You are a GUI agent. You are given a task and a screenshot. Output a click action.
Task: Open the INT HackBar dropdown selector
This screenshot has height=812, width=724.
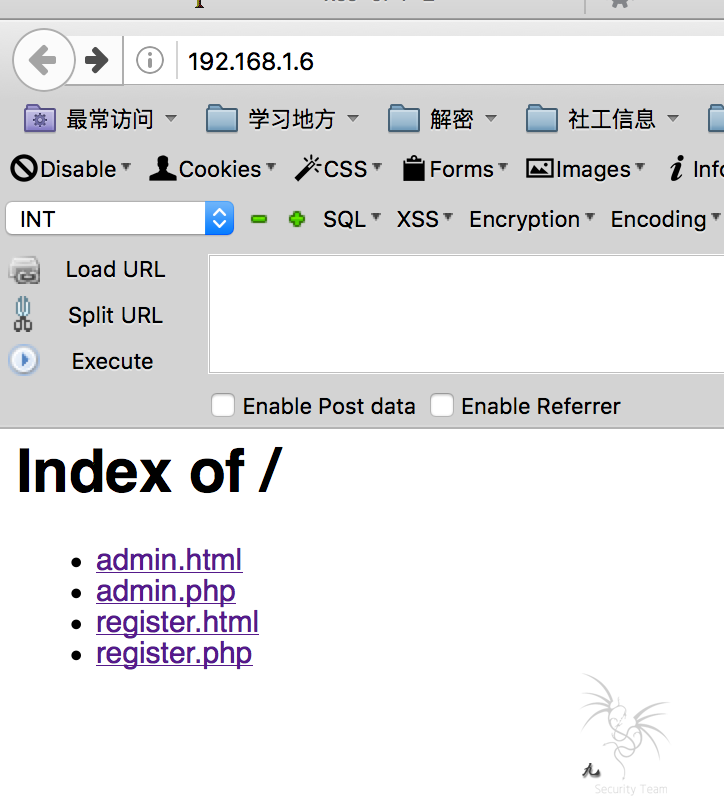120,219
